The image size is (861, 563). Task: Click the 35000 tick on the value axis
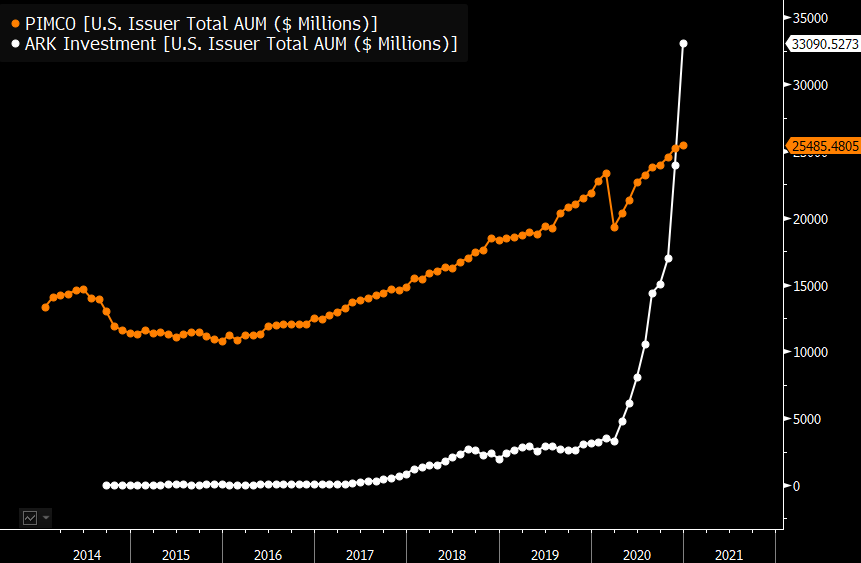(x=812, y=18)
